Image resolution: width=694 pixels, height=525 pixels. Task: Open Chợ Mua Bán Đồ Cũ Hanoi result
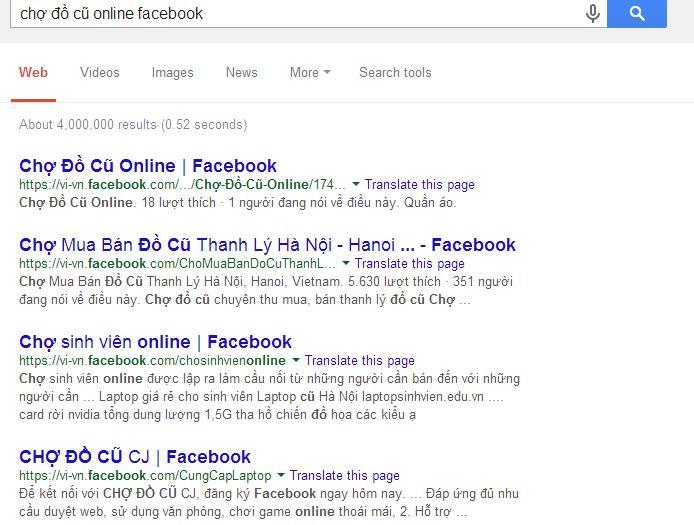[x=267, y=245]
